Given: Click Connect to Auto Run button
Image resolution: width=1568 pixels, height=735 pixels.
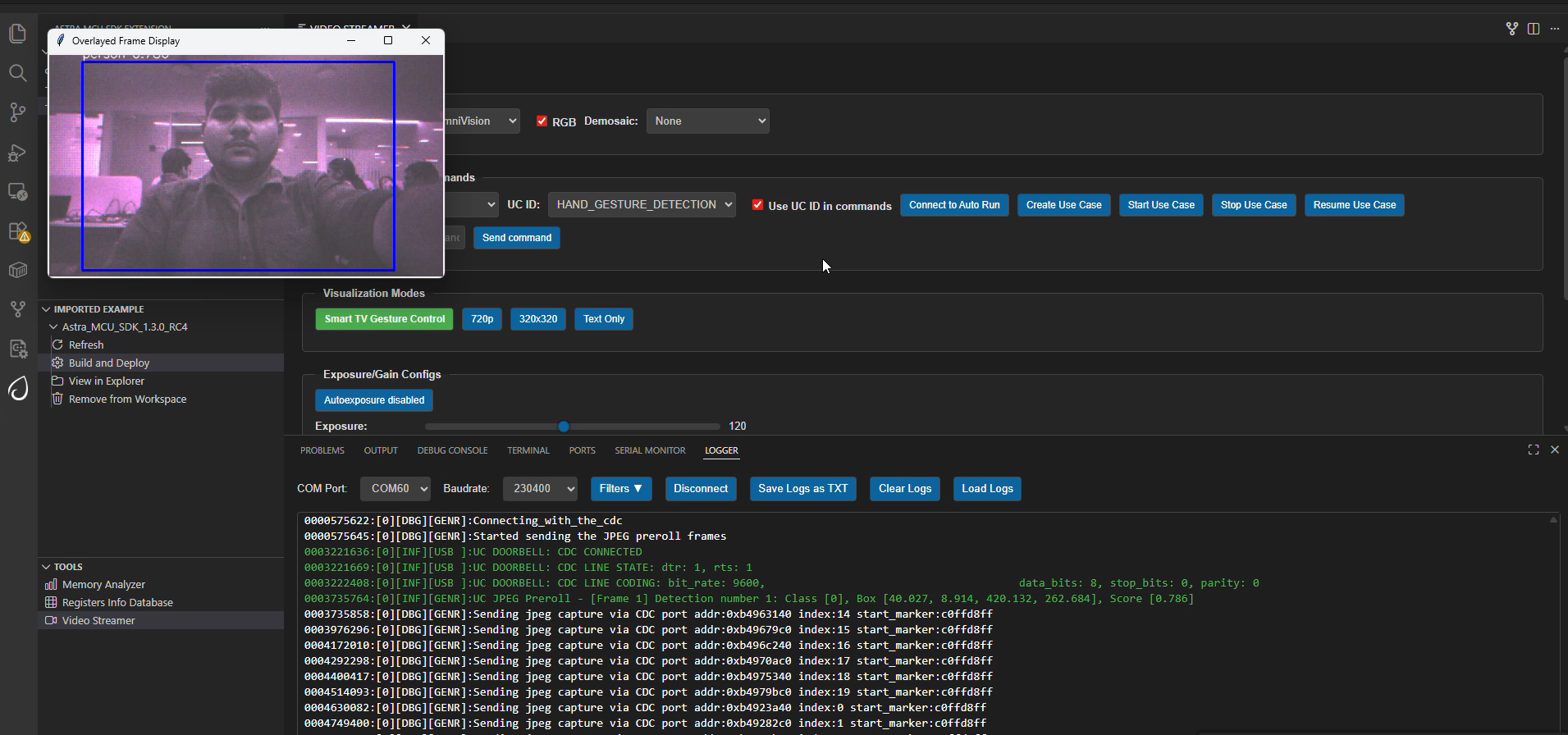Looking at the screenshot, I should click(x=954, y=205).
